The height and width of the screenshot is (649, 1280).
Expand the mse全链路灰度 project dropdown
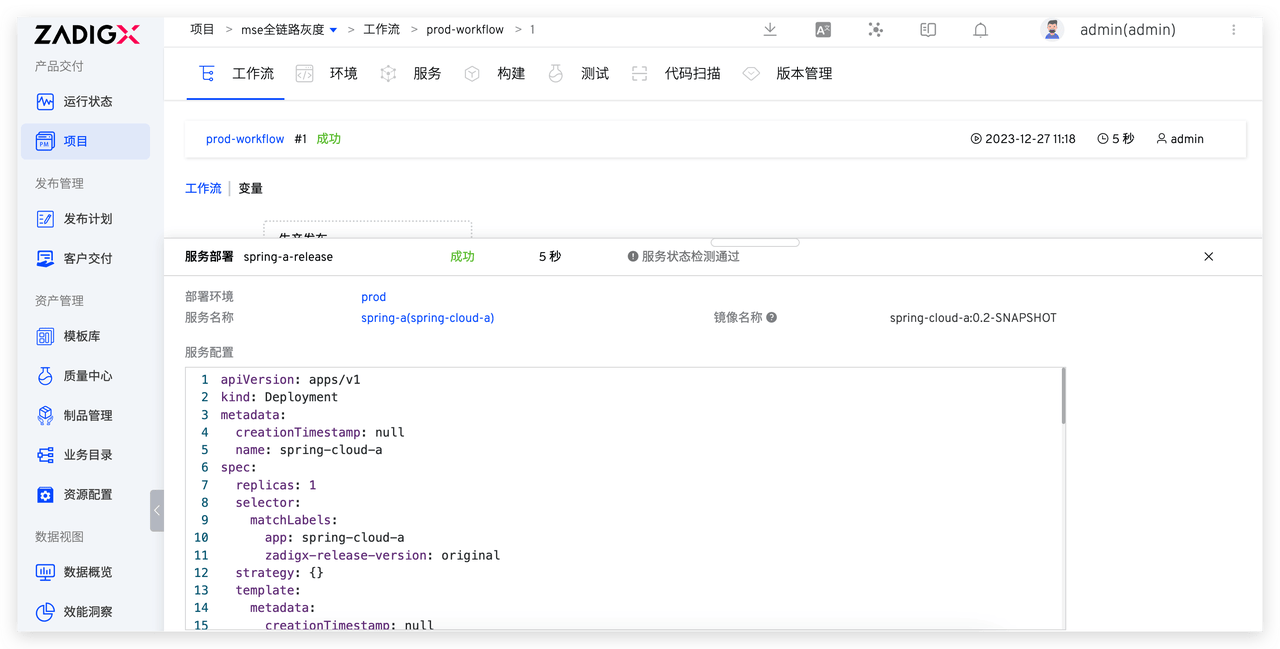[335, 29]
